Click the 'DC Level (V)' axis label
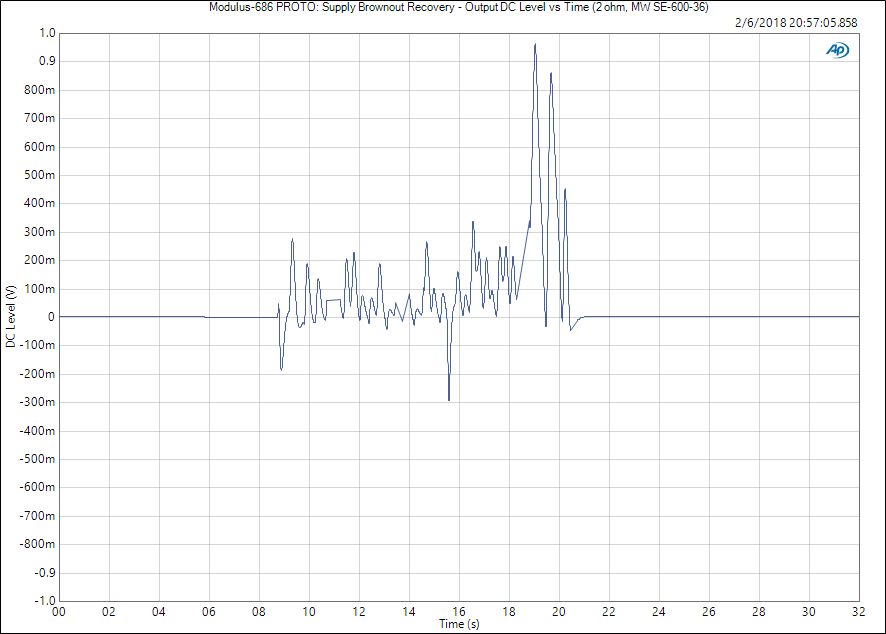Screen dimensions: 886x634 click(x=11, y=316)
